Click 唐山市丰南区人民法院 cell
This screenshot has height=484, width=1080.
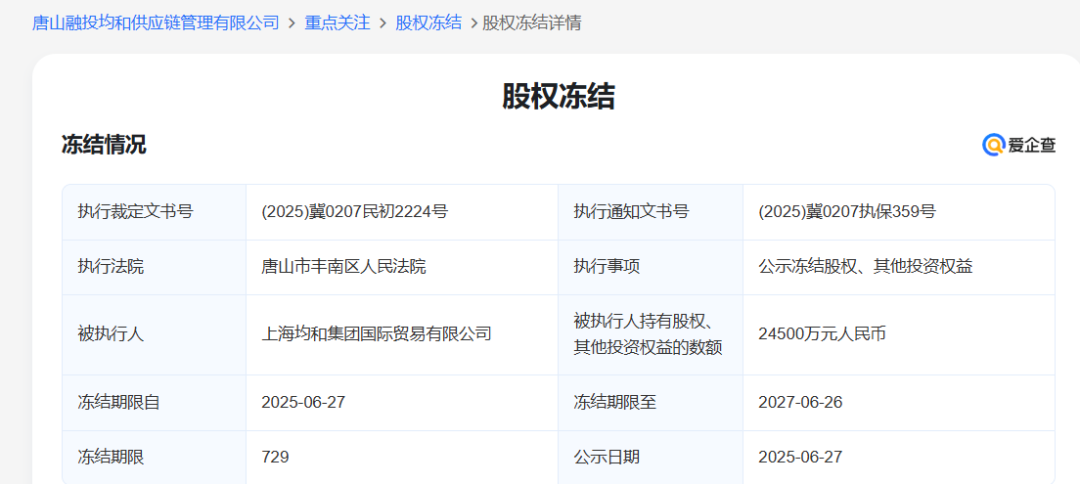coord(344,266)
